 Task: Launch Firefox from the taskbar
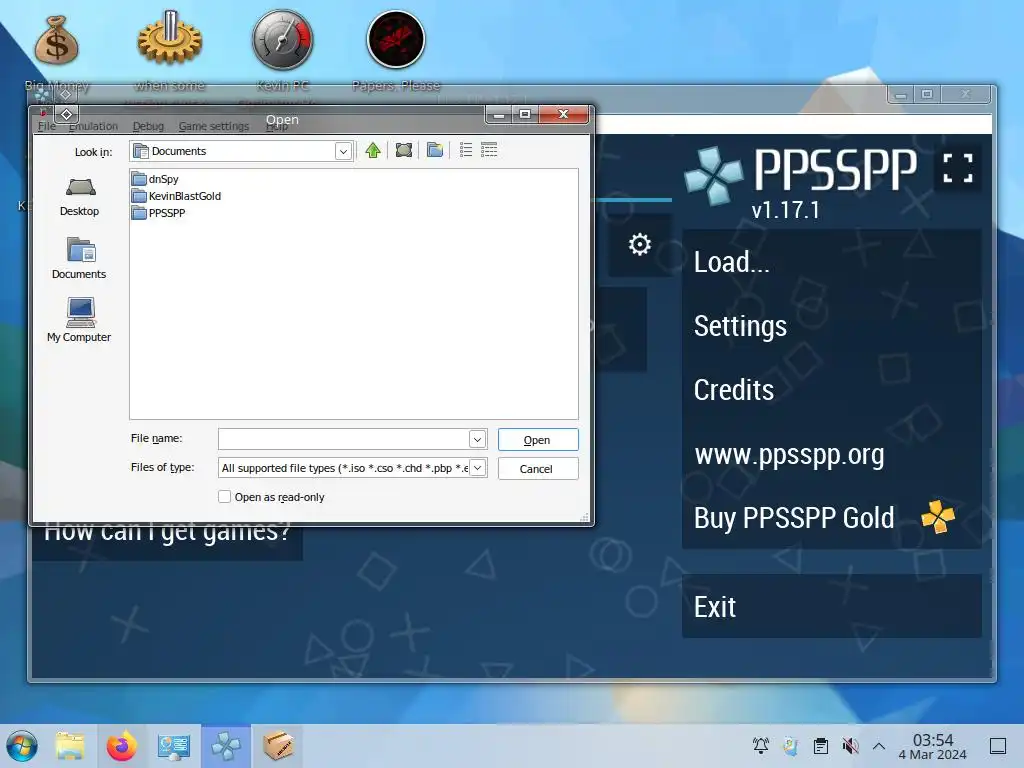121,746
